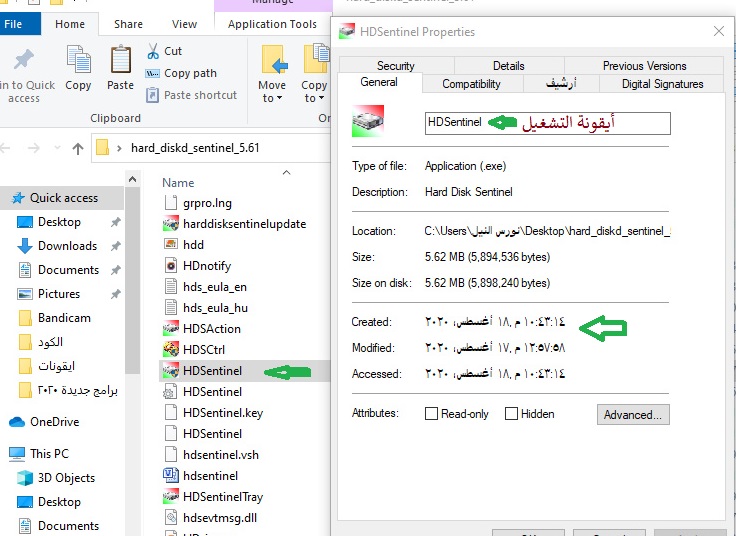Enable the Read-only attribute checkbox
This screenshot has height=536, width=736.
(x=432, y=414)
